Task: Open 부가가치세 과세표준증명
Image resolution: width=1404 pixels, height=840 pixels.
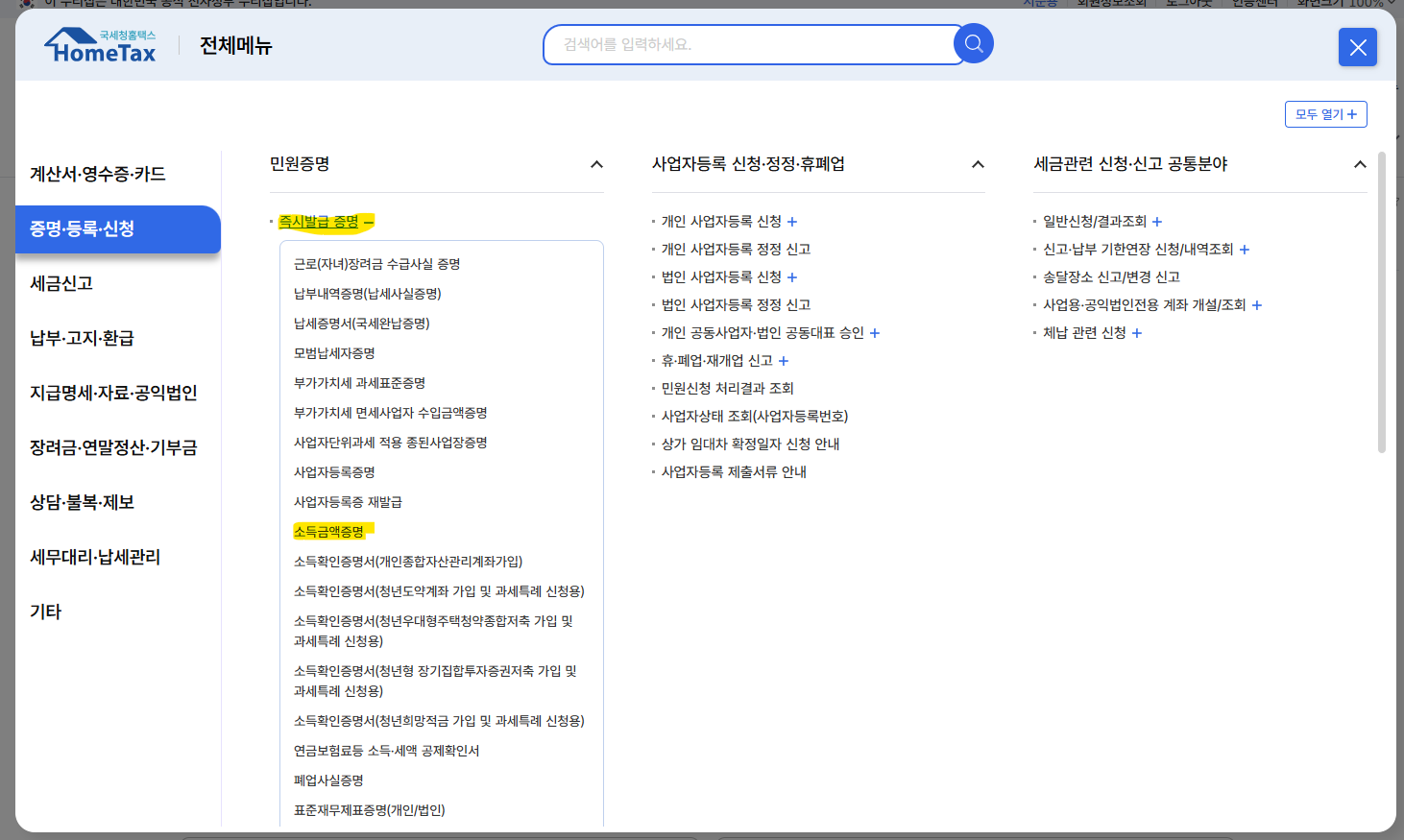Action: (359, 383)
